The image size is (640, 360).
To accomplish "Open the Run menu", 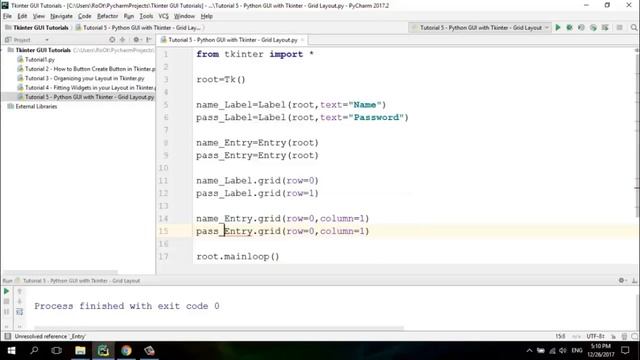I will [129, 16].
